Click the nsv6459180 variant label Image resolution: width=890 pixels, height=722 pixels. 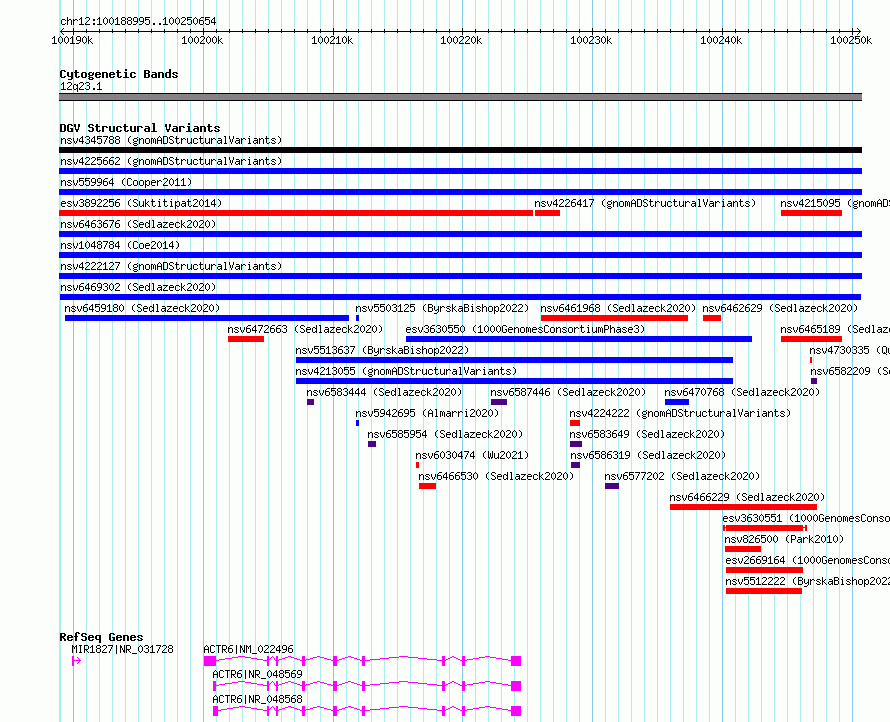142,308
